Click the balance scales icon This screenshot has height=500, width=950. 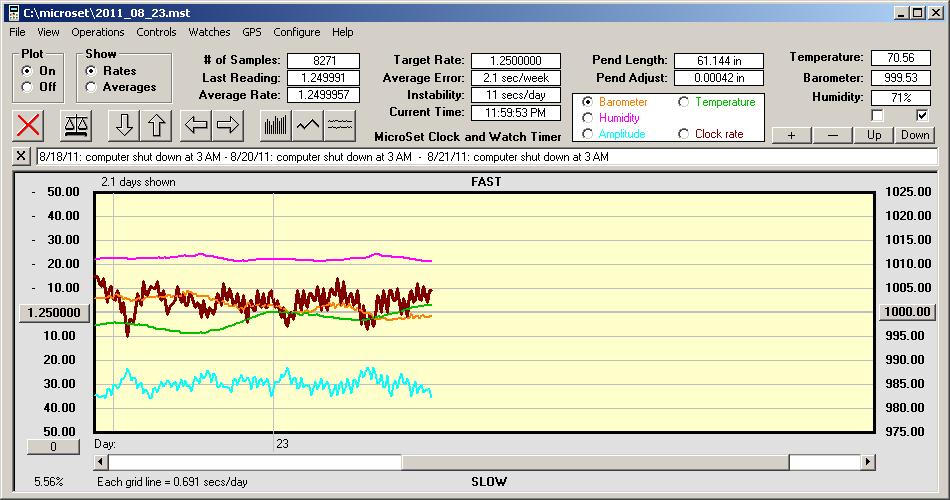76,125
